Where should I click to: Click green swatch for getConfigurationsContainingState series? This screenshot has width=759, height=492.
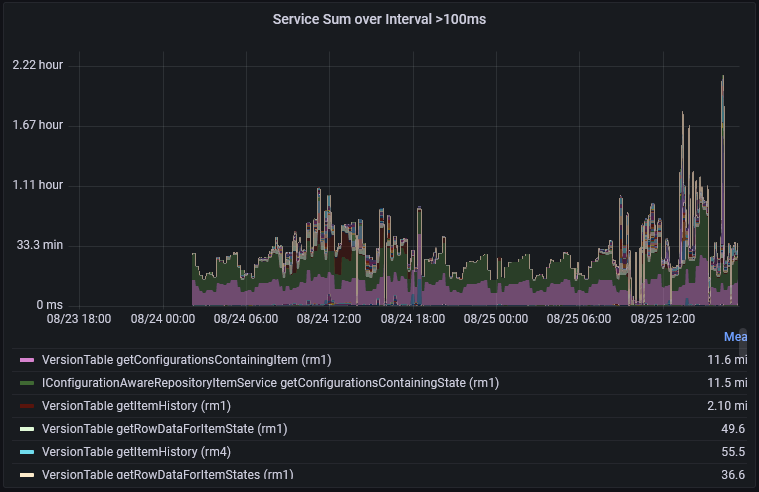[27, 383]
